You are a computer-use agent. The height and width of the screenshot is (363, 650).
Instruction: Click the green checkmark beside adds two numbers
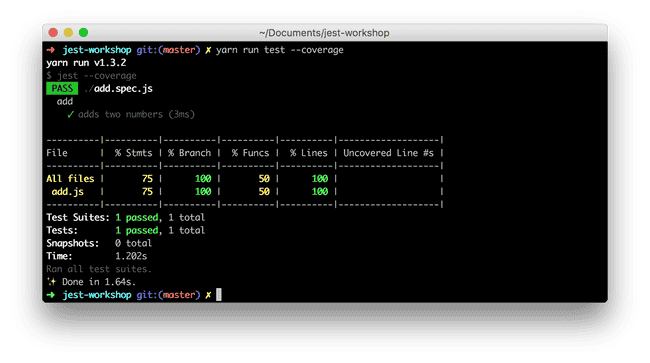pyautogui.click(x=70, y=114)
